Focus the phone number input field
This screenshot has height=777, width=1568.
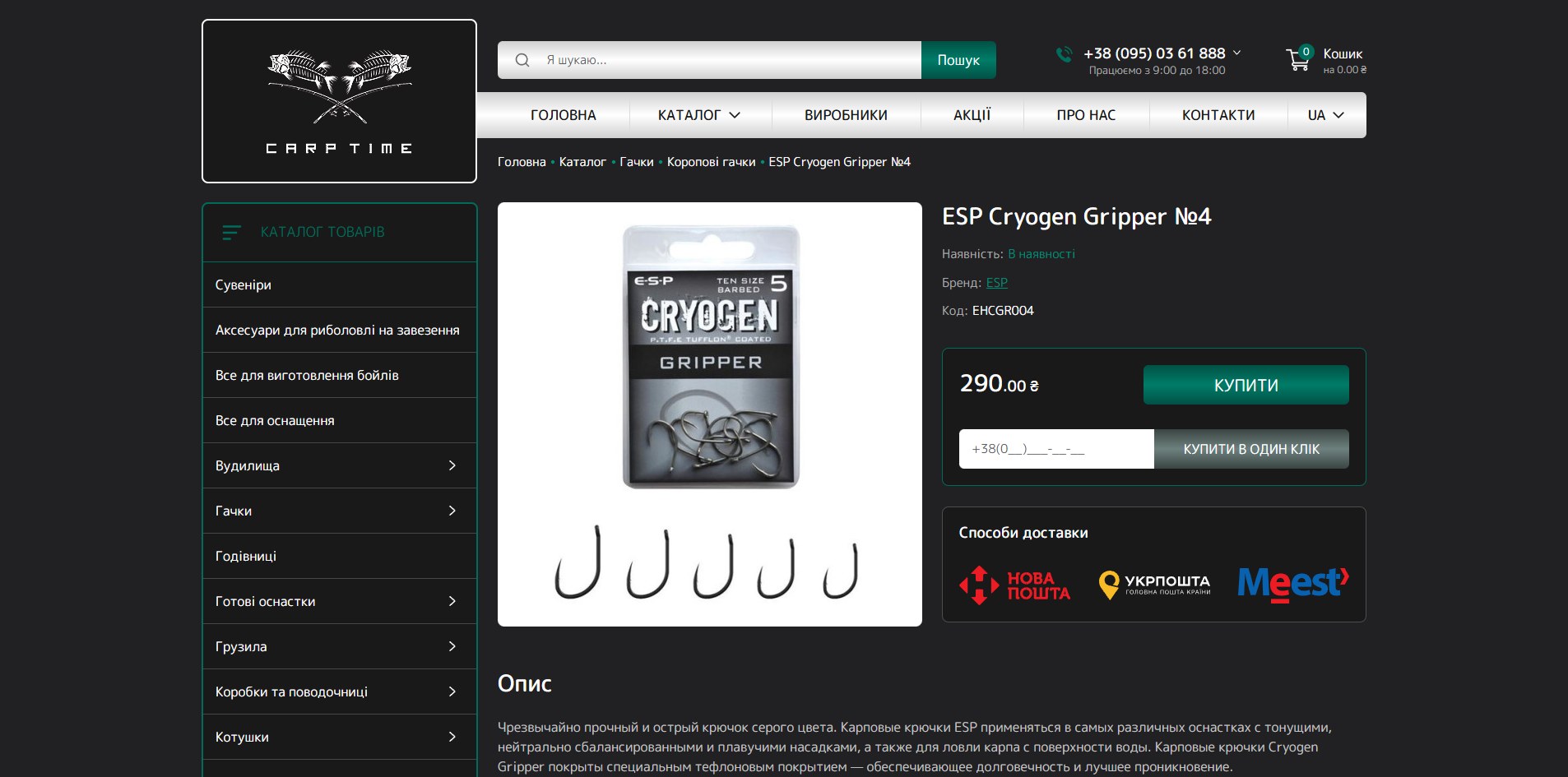pyautogui.click(x=1056, y=449)
